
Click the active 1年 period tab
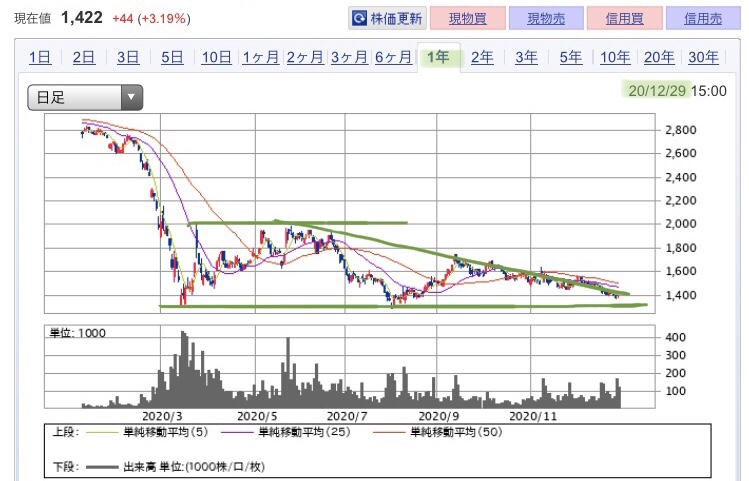click(438, 58)
